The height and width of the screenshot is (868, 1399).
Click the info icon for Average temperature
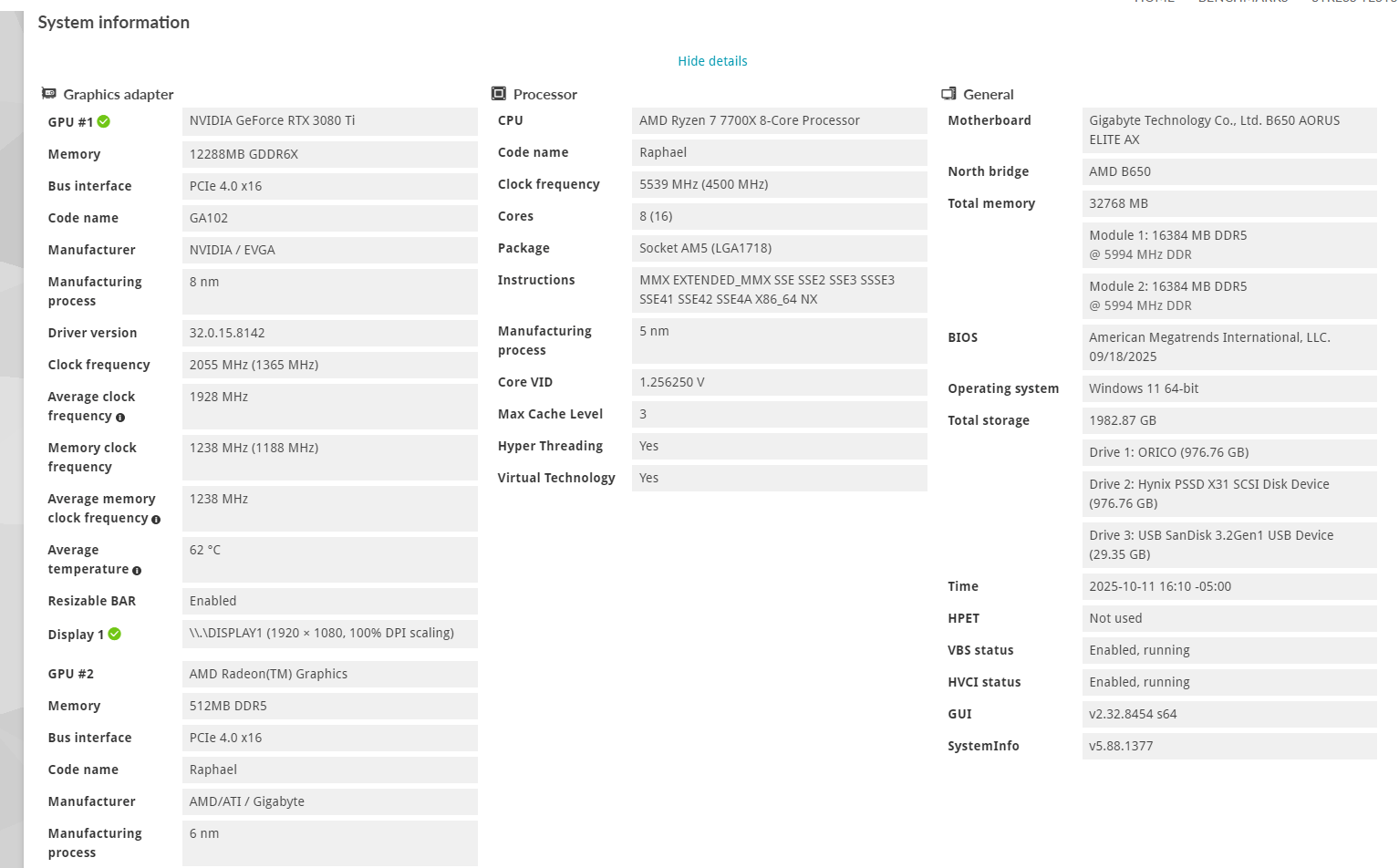tap(137, 571)
